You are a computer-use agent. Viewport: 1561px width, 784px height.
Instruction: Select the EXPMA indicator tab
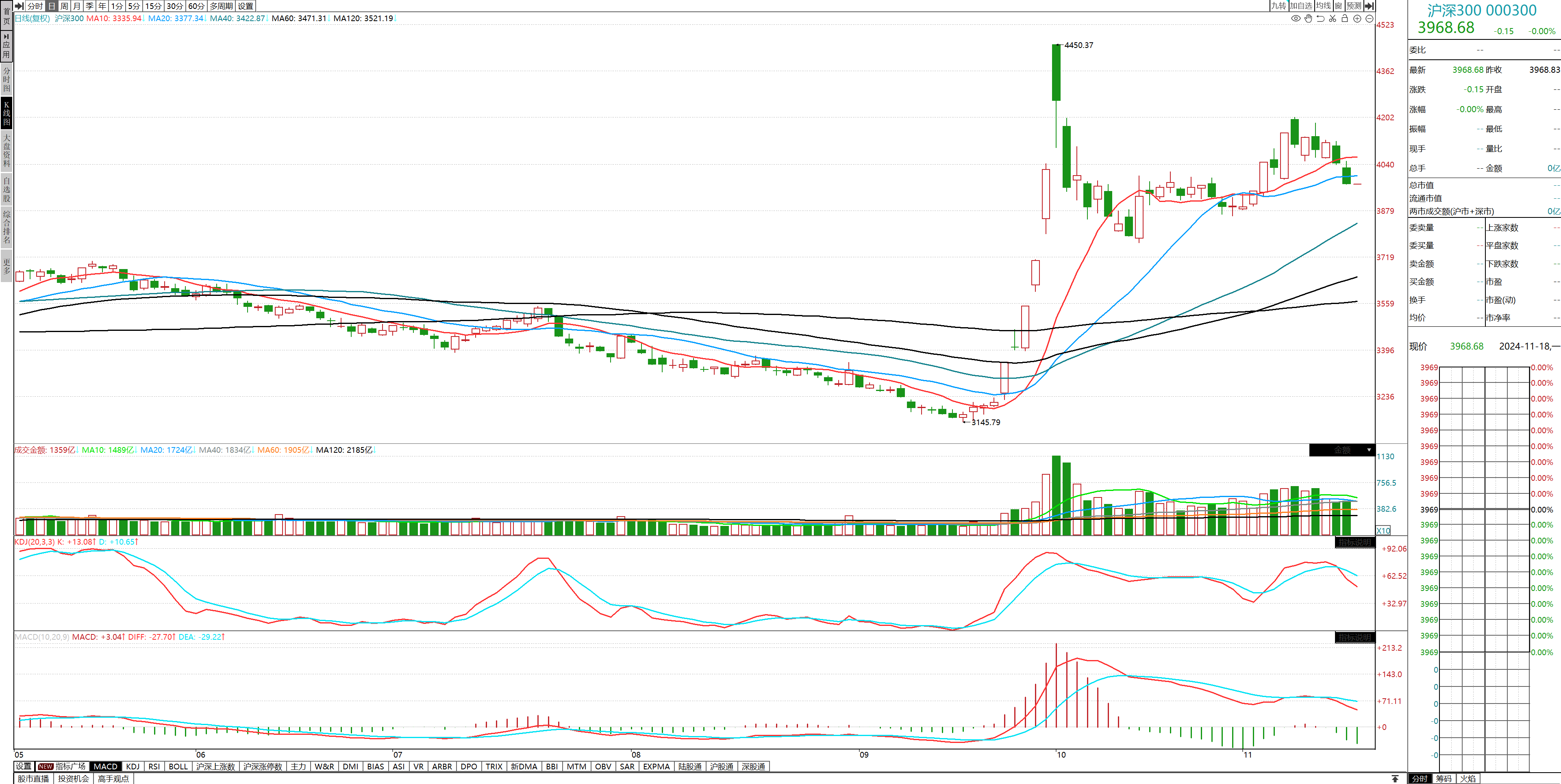tap(656, 767)
